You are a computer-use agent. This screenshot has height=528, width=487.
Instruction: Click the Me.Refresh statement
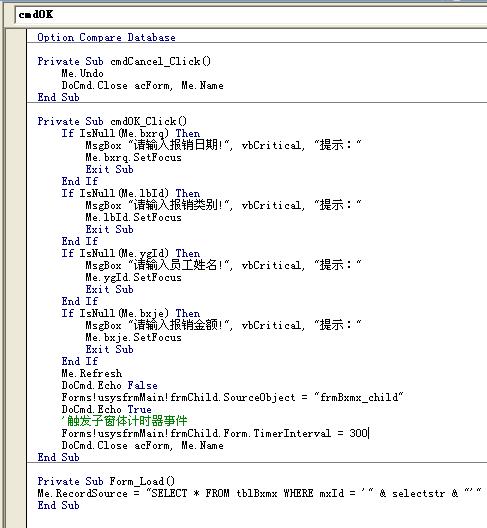92,373
